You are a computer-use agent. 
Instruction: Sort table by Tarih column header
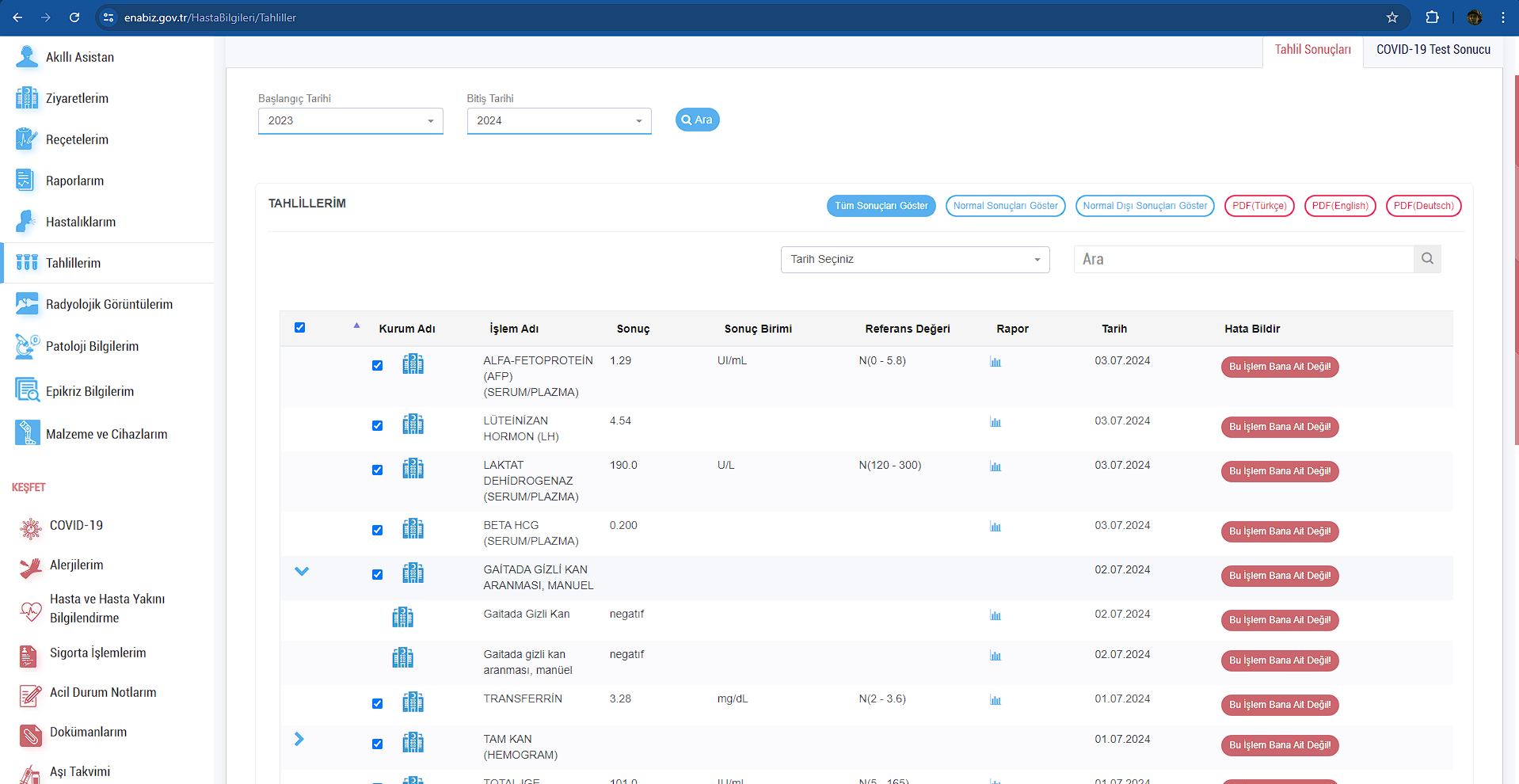[1114, 329]
